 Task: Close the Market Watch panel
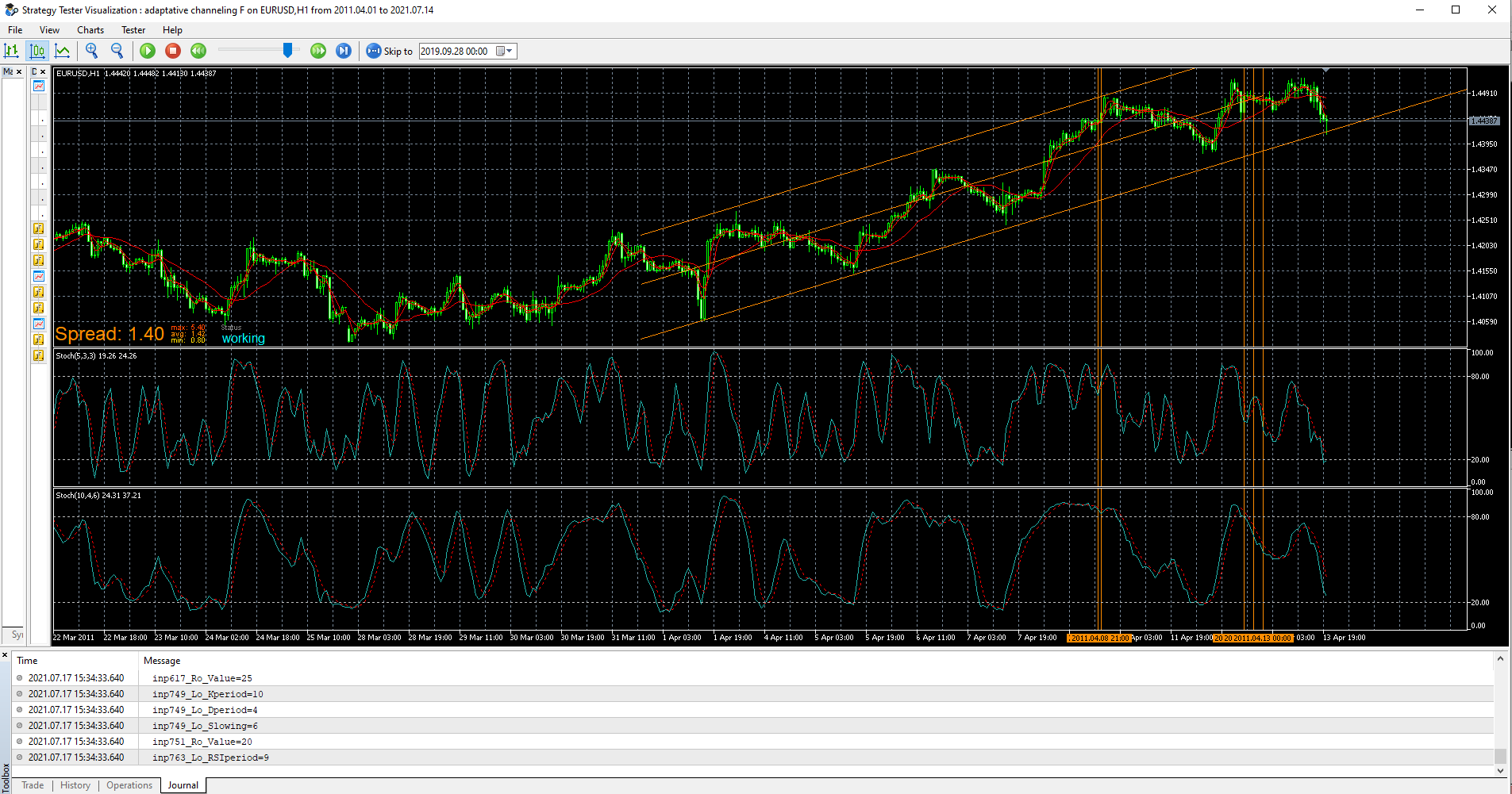[x=19, y=72]
